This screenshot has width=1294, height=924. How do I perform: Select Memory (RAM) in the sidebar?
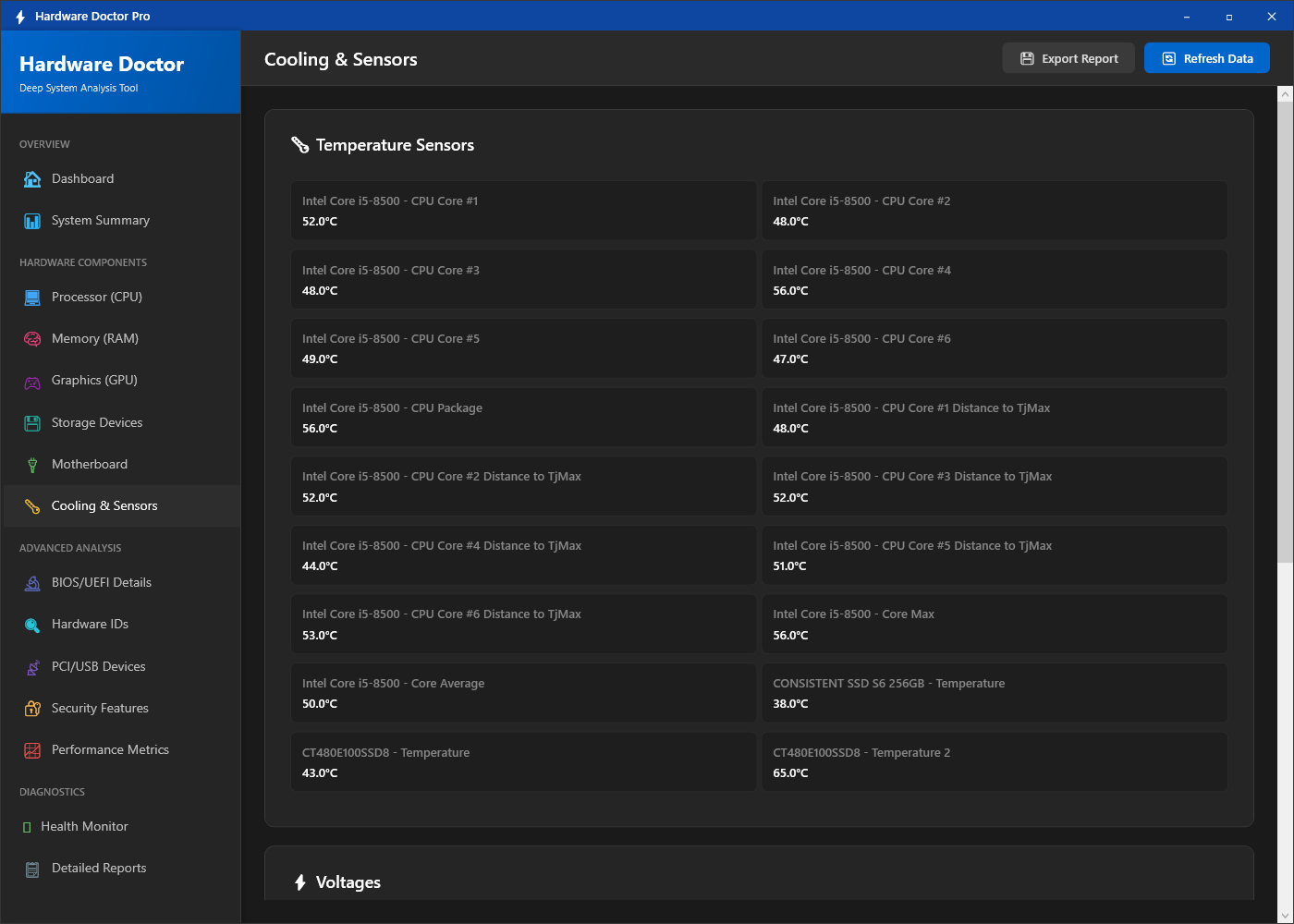(x=121, y=339)
